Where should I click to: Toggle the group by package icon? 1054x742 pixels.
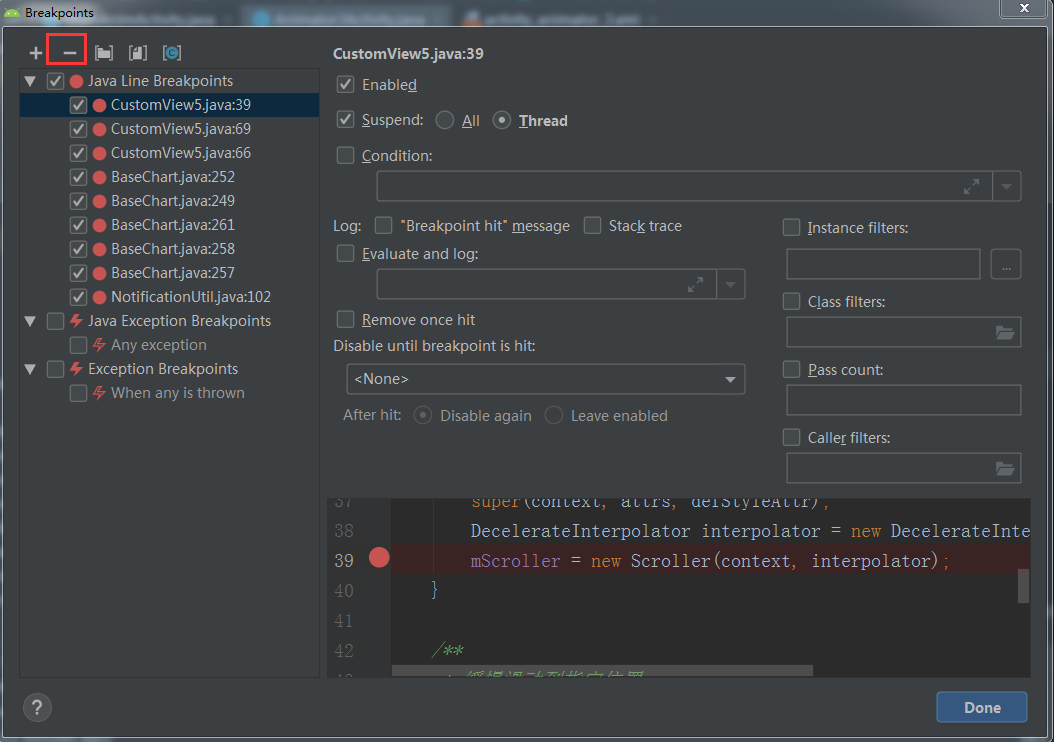point(104,52)
